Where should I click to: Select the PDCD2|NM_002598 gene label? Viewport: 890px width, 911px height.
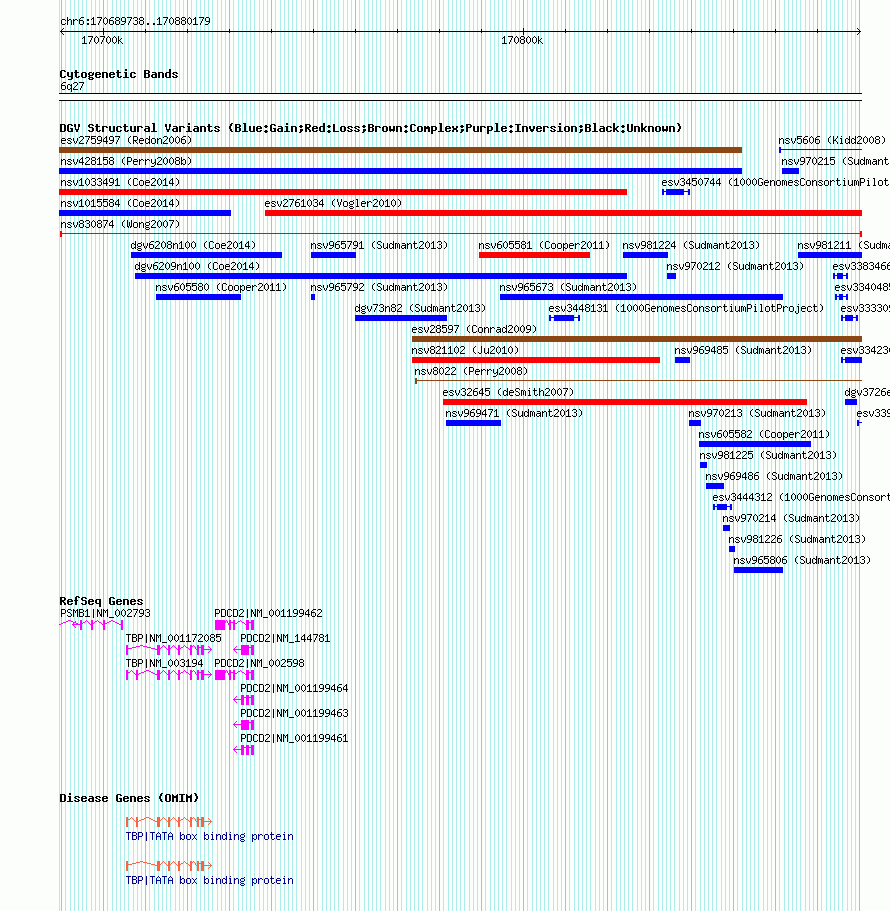click(259, 663)
